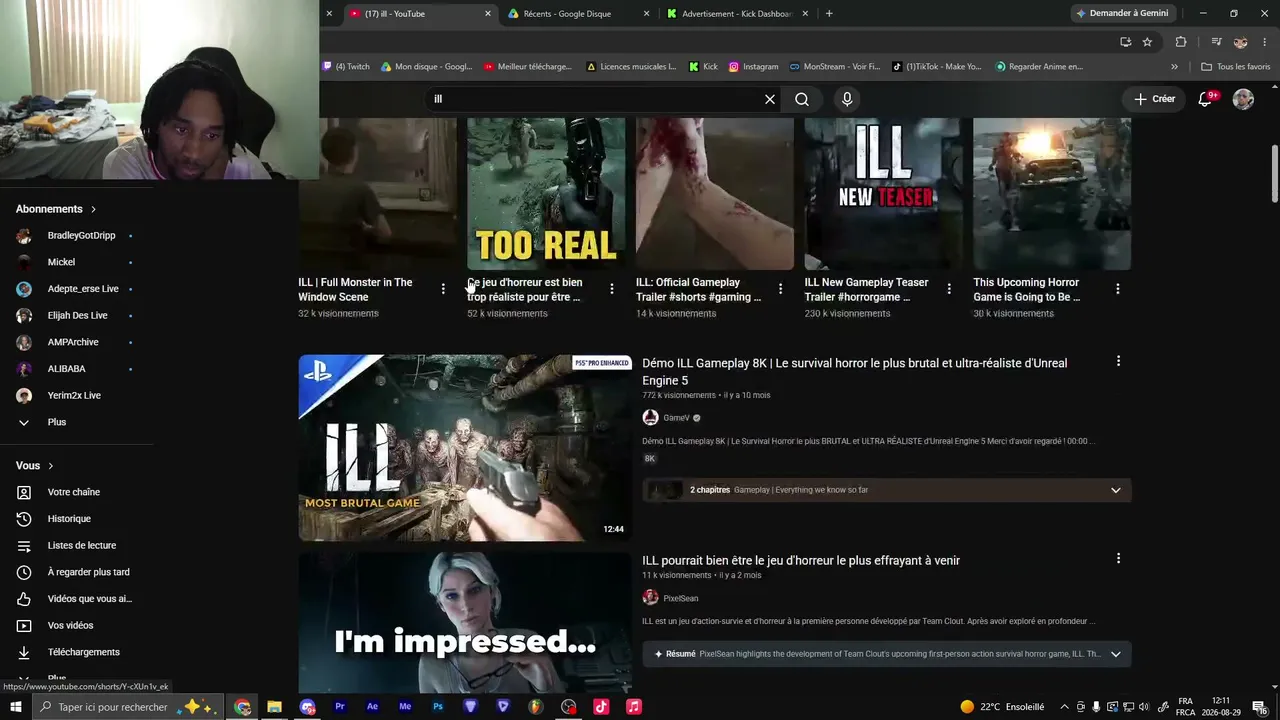1280x720 pixels.
Task: Open 'Votre chaîne' in the sidebar
Action: tap(74, 492)
